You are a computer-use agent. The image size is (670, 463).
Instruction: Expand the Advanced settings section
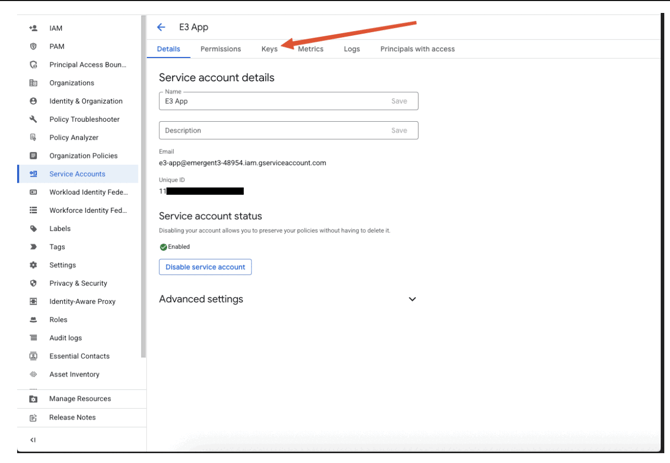coord(411,299)
